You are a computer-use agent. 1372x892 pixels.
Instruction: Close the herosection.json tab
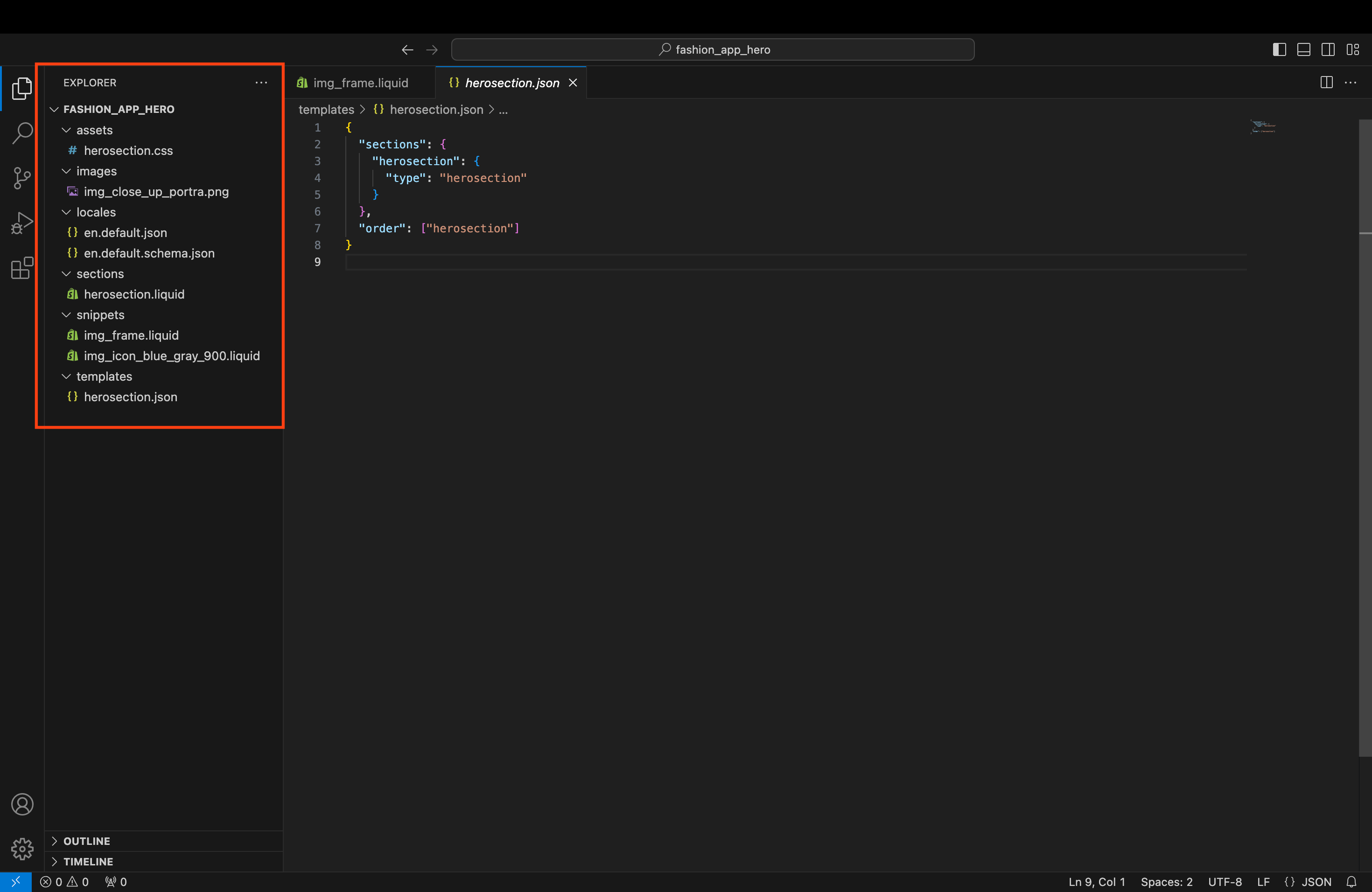(573, 83)
